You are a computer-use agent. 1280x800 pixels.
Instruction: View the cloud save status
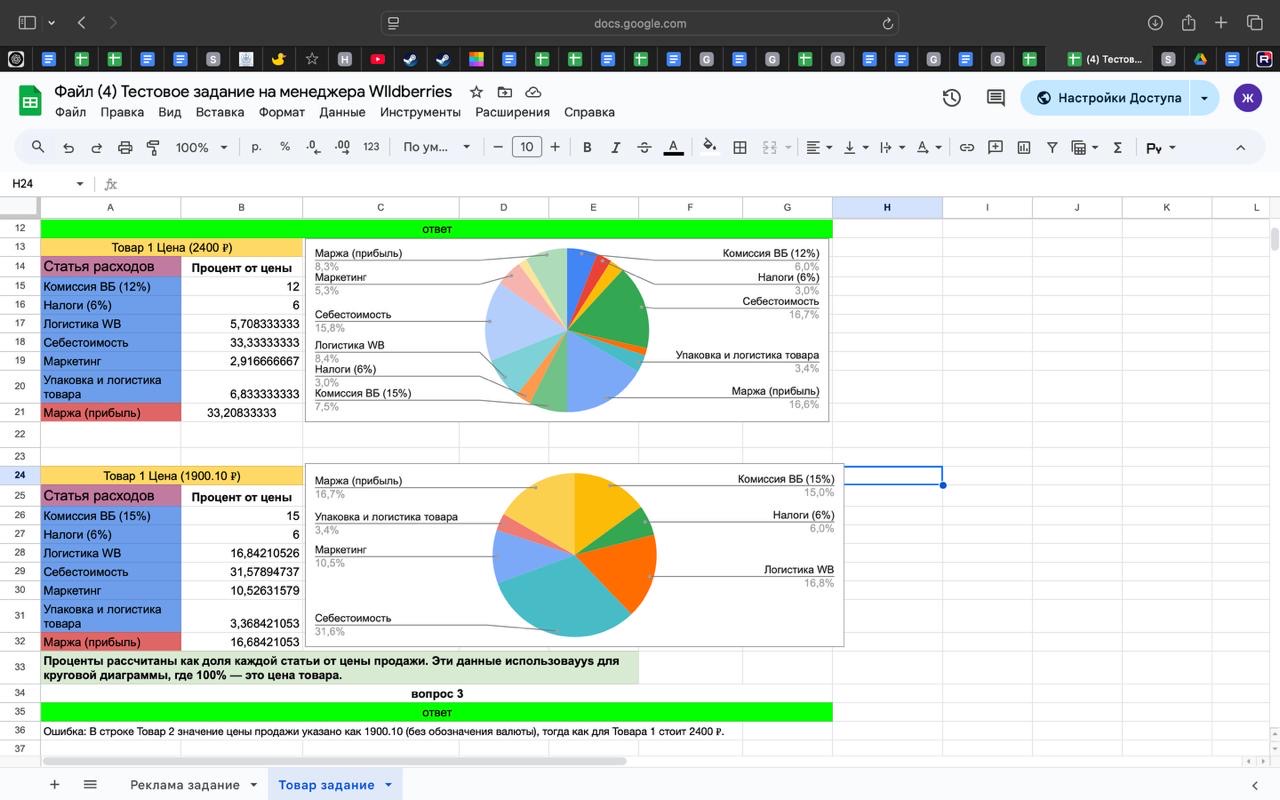(x=534, y=92)
